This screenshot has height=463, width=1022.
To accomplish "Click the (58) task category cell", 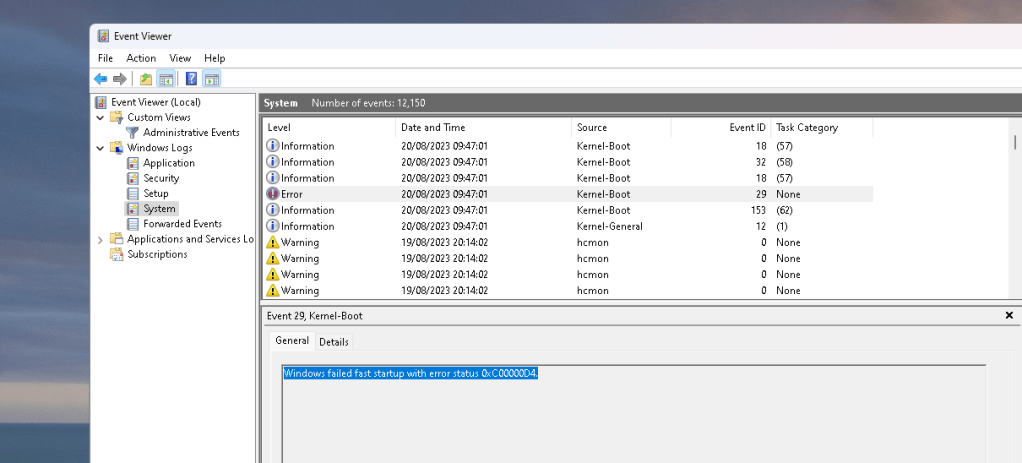I will click(784, 162).
